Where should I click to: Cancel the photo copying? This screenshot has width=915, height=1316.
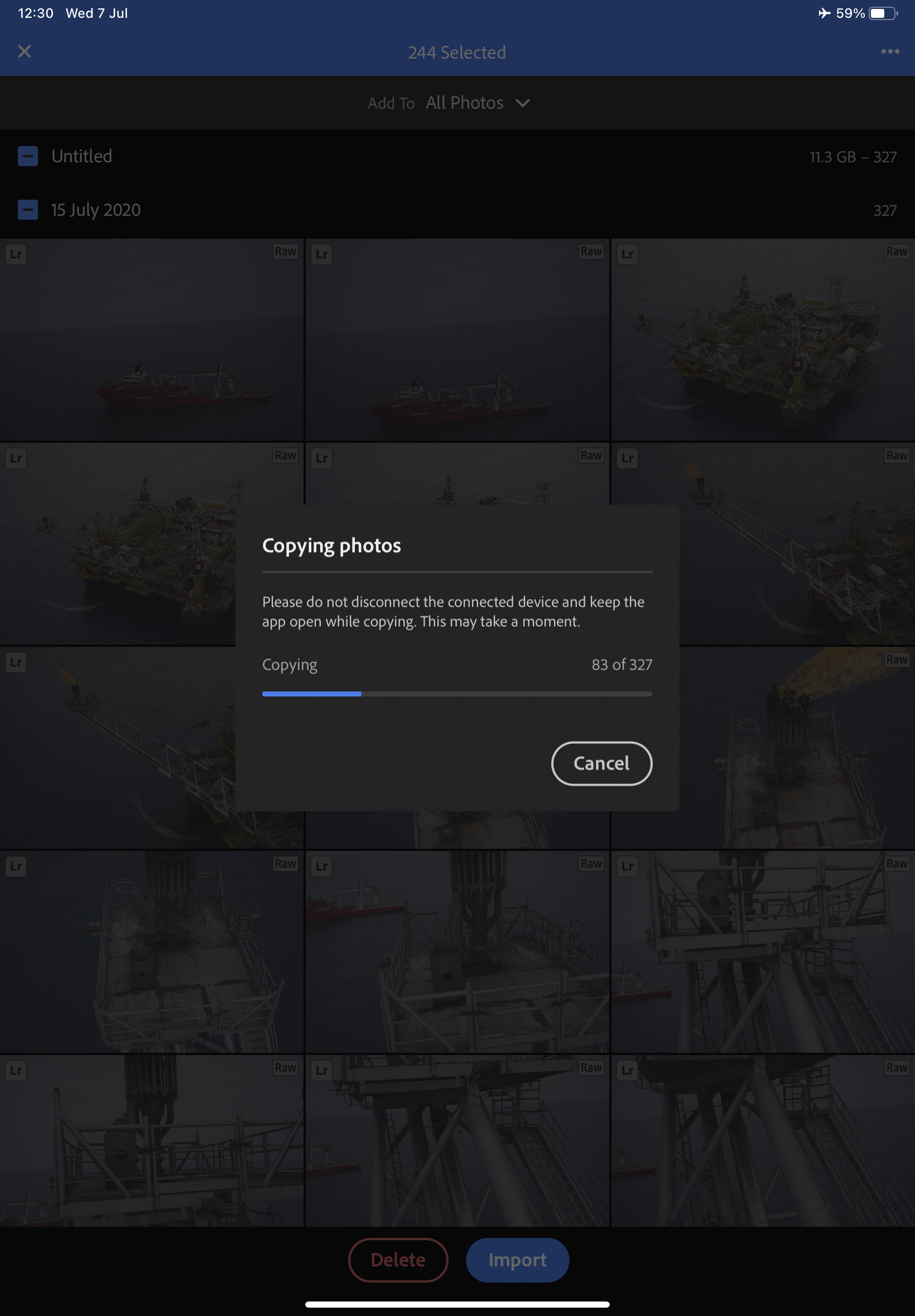click(601, 763)
